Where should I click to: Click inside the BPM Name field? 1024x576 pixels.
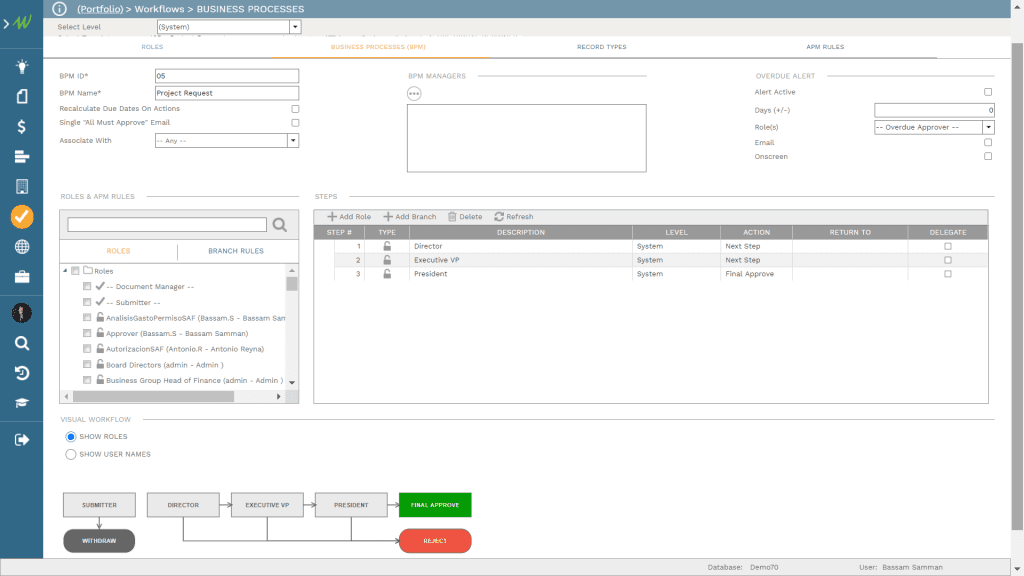[227, 93]
